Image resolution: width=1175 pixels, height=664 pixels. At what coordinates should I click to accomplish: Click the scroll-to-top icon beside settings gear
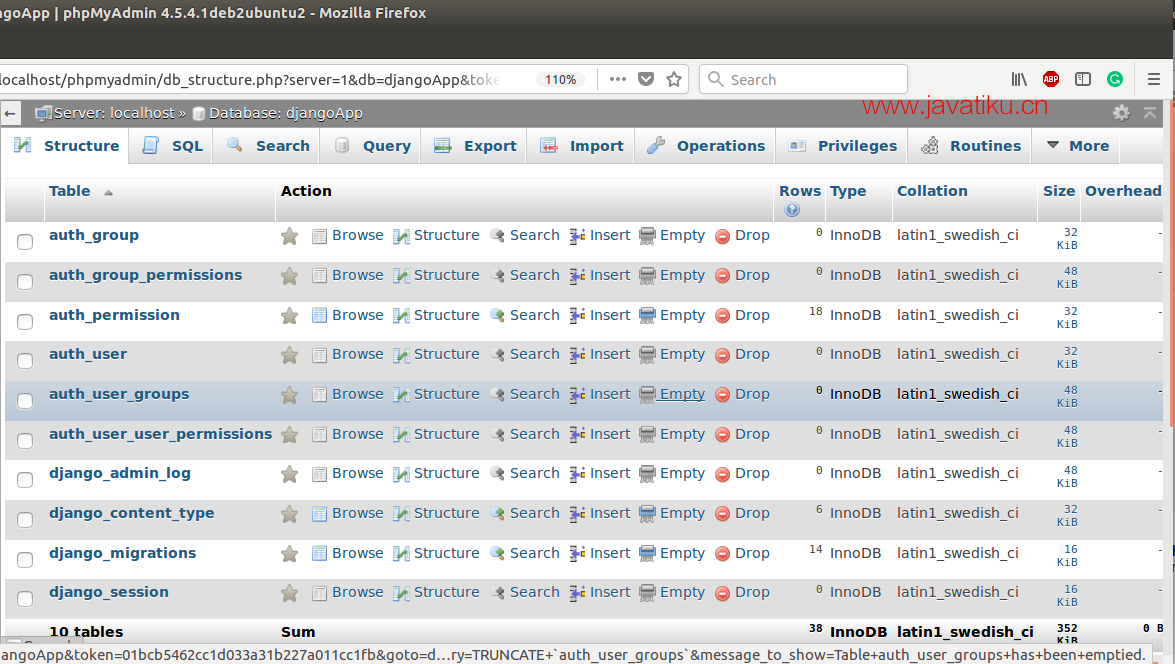coord(1150,113)
